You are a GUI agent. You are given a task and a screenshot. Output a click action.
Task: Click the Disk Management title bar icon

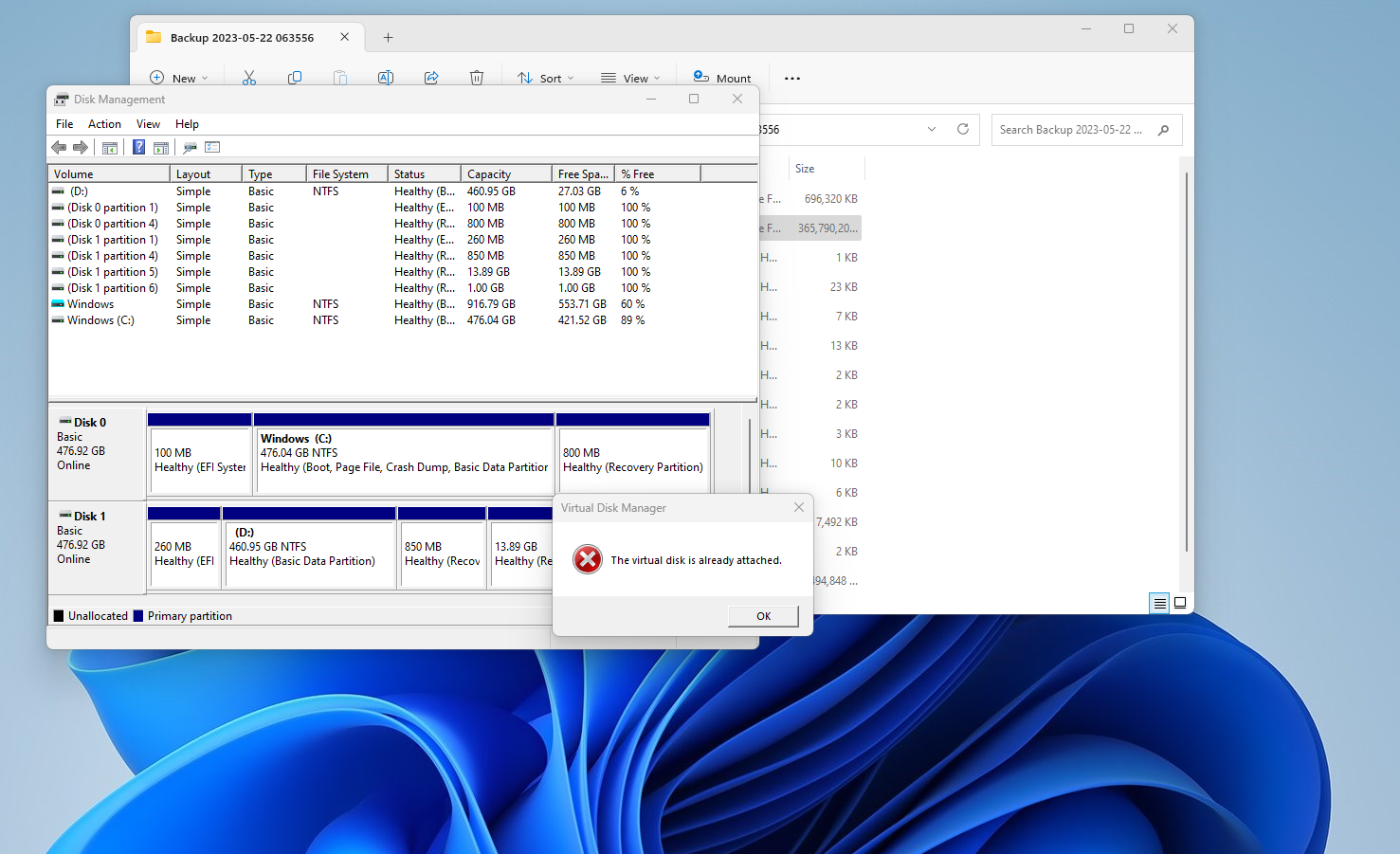tap(62, 99)
